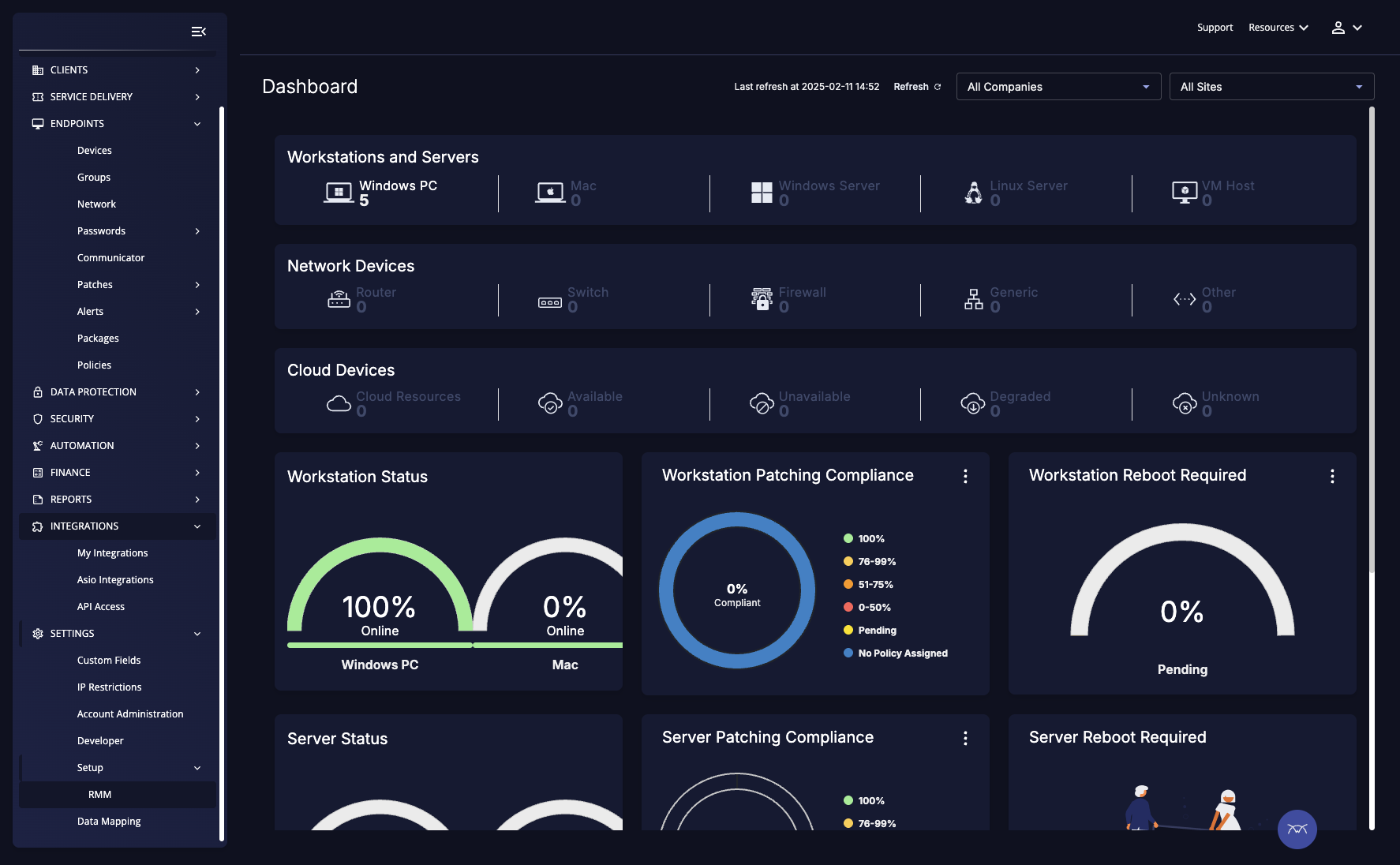
Task: Click the Linux Server penguin icon
Action: pyautogui.click(x=974, y=193)
